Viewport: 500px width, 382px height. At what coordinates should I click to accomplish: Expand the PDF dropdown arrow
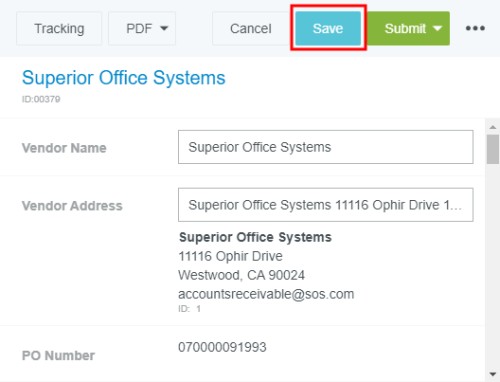[x=164, y=28]
